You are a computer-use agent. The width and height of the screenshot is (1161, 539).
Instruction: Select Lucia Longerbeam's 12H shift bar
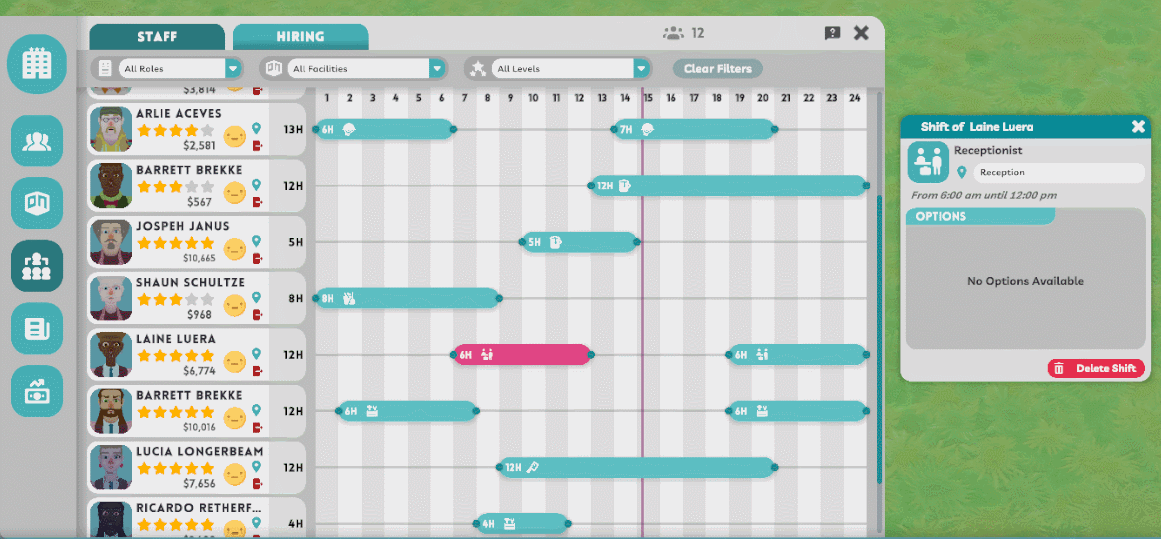636,467
